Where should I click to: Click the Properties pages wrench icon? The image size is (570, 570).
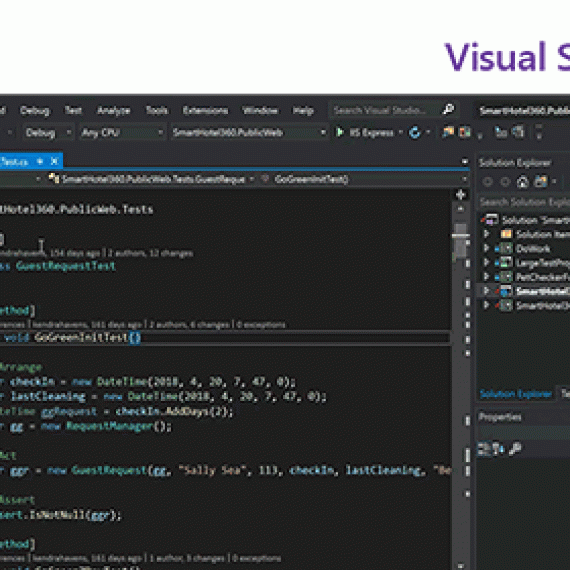pos(515,449)
